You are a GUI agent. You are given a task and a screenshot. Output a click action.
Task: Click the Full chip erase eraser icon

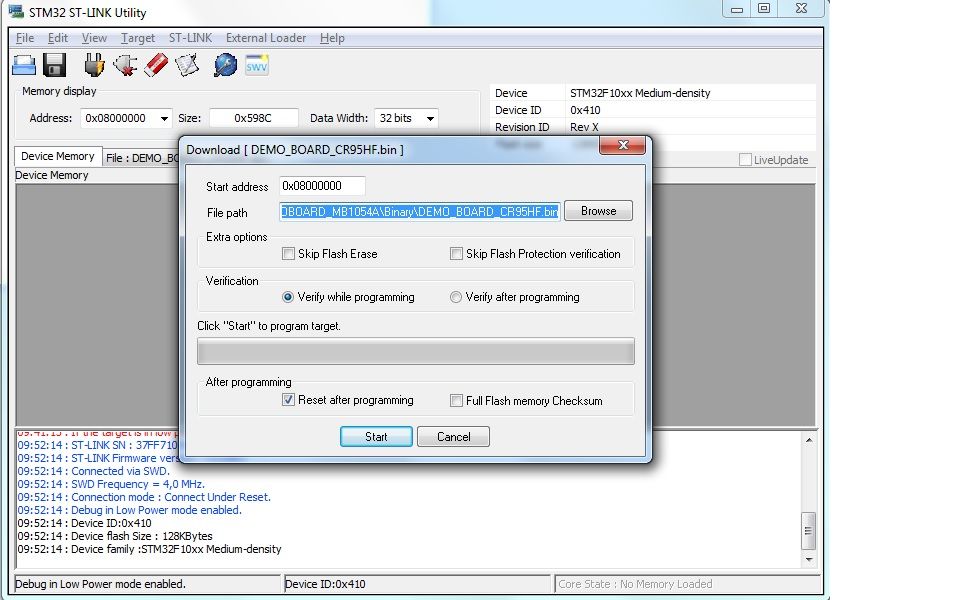[x=156, y=65]
